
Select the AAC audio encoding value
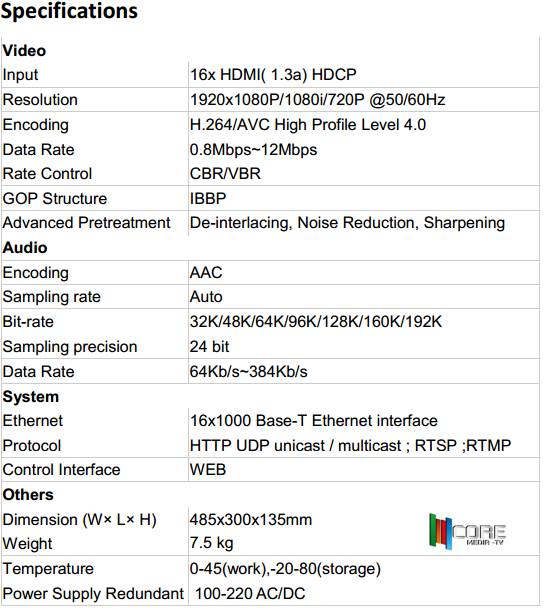[x=206, y=273]
